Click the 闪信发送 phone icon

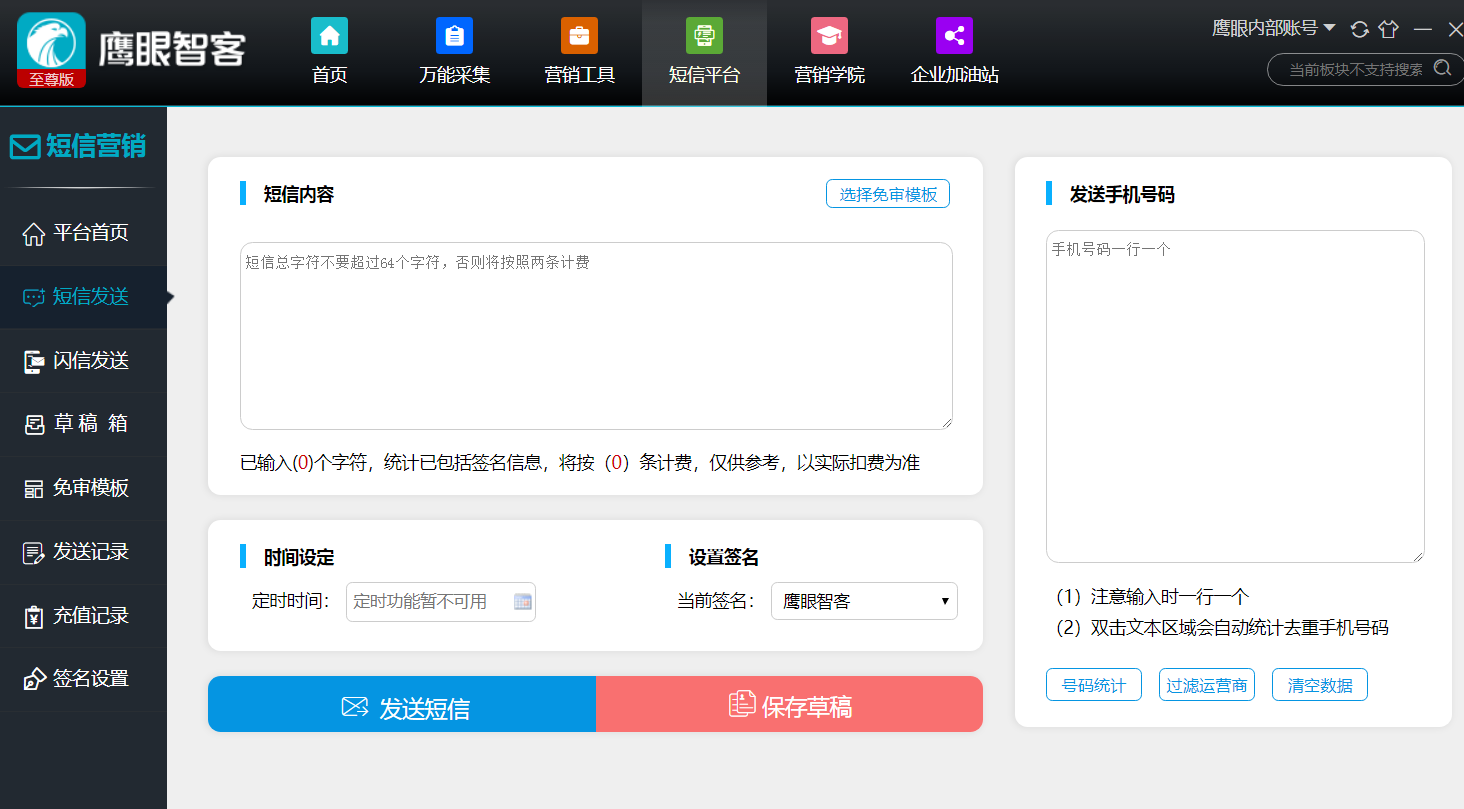coord(34,361)
